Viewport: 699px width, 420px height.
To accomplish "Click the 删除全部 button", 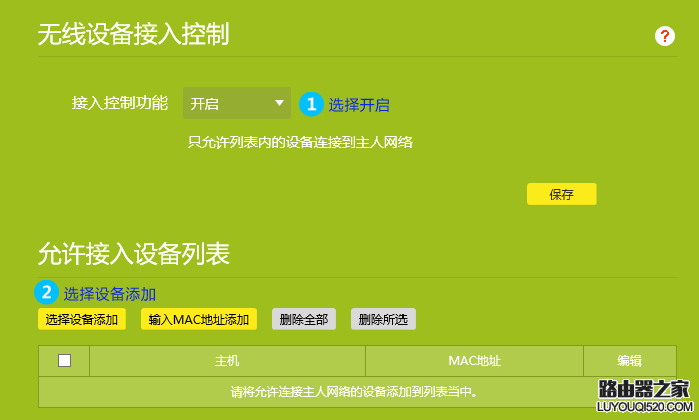I will point(304,319).
